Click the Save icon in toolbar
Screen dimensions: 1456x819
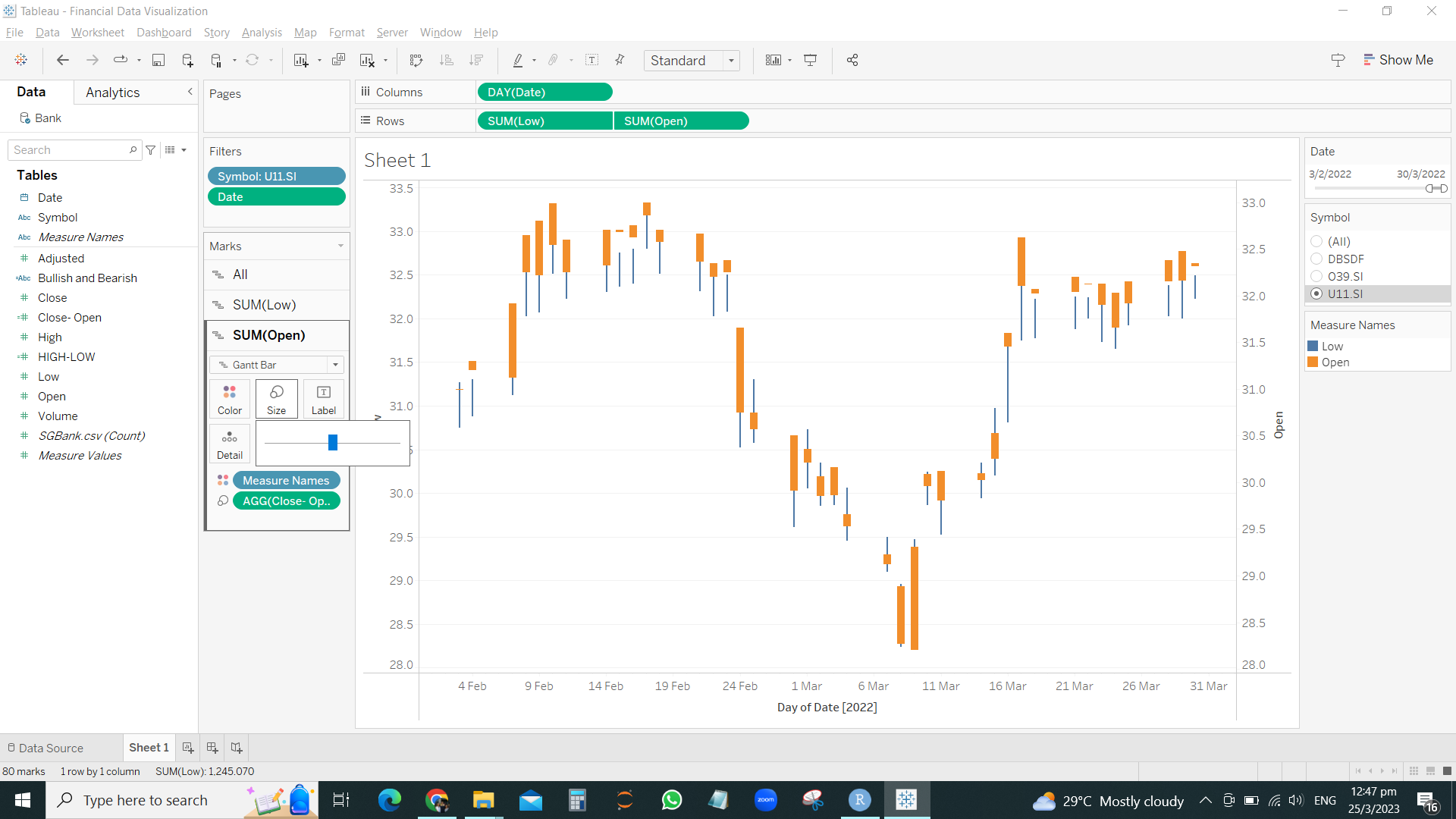click(x=158, y=60)
